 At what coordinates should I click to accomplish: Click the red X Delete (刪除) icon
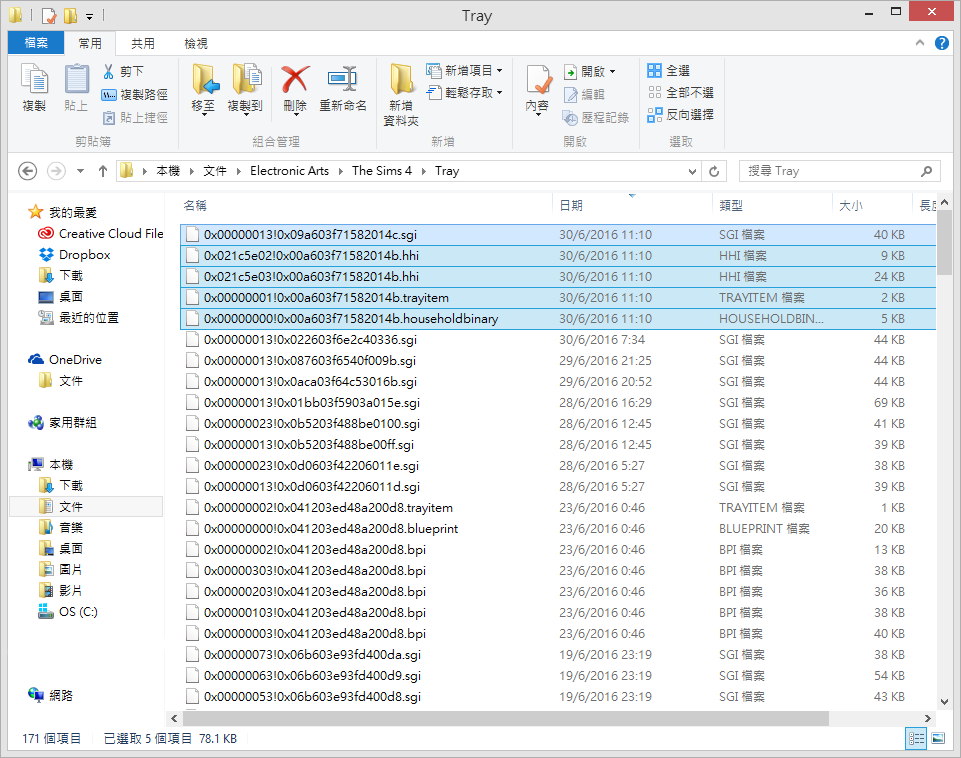pyautogui.click(x=295, y=80)
